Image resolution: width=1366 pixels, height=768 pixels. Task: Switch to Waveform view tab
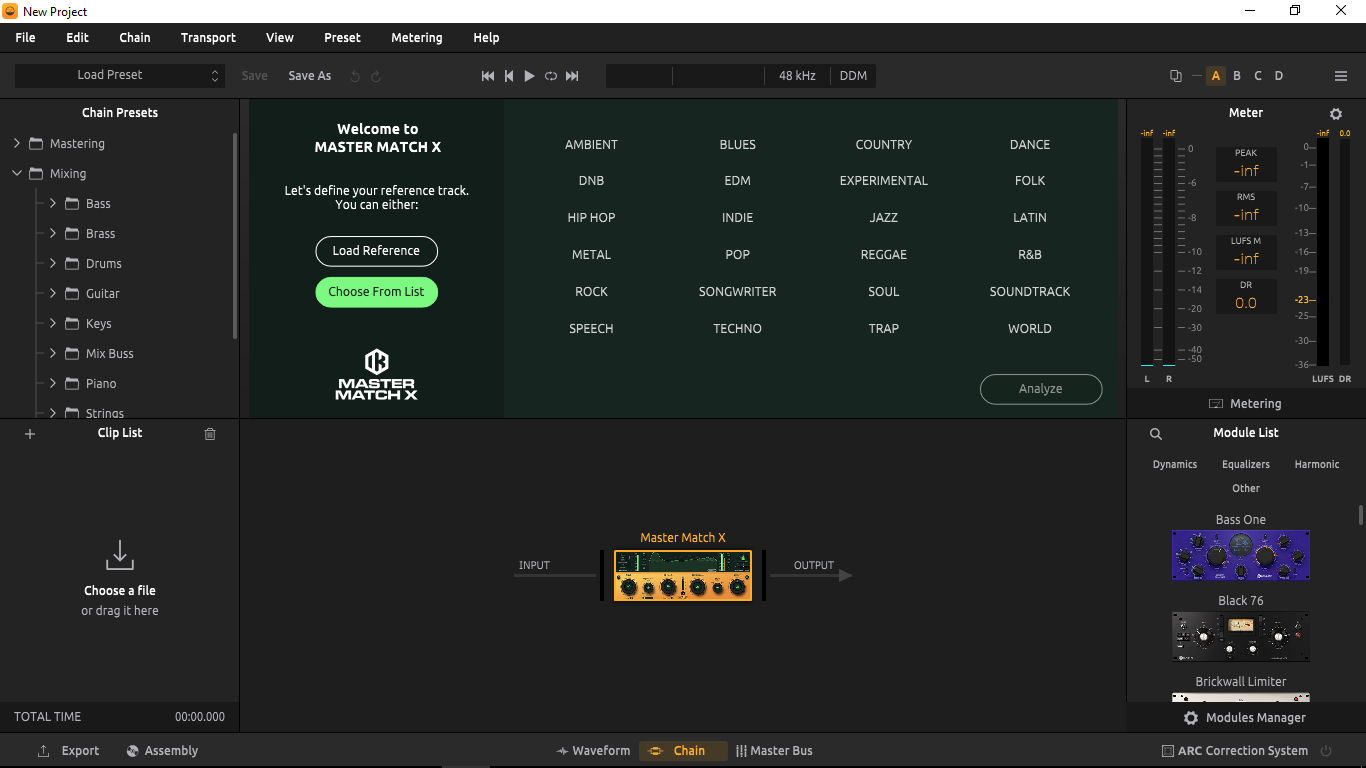[594, 751]
